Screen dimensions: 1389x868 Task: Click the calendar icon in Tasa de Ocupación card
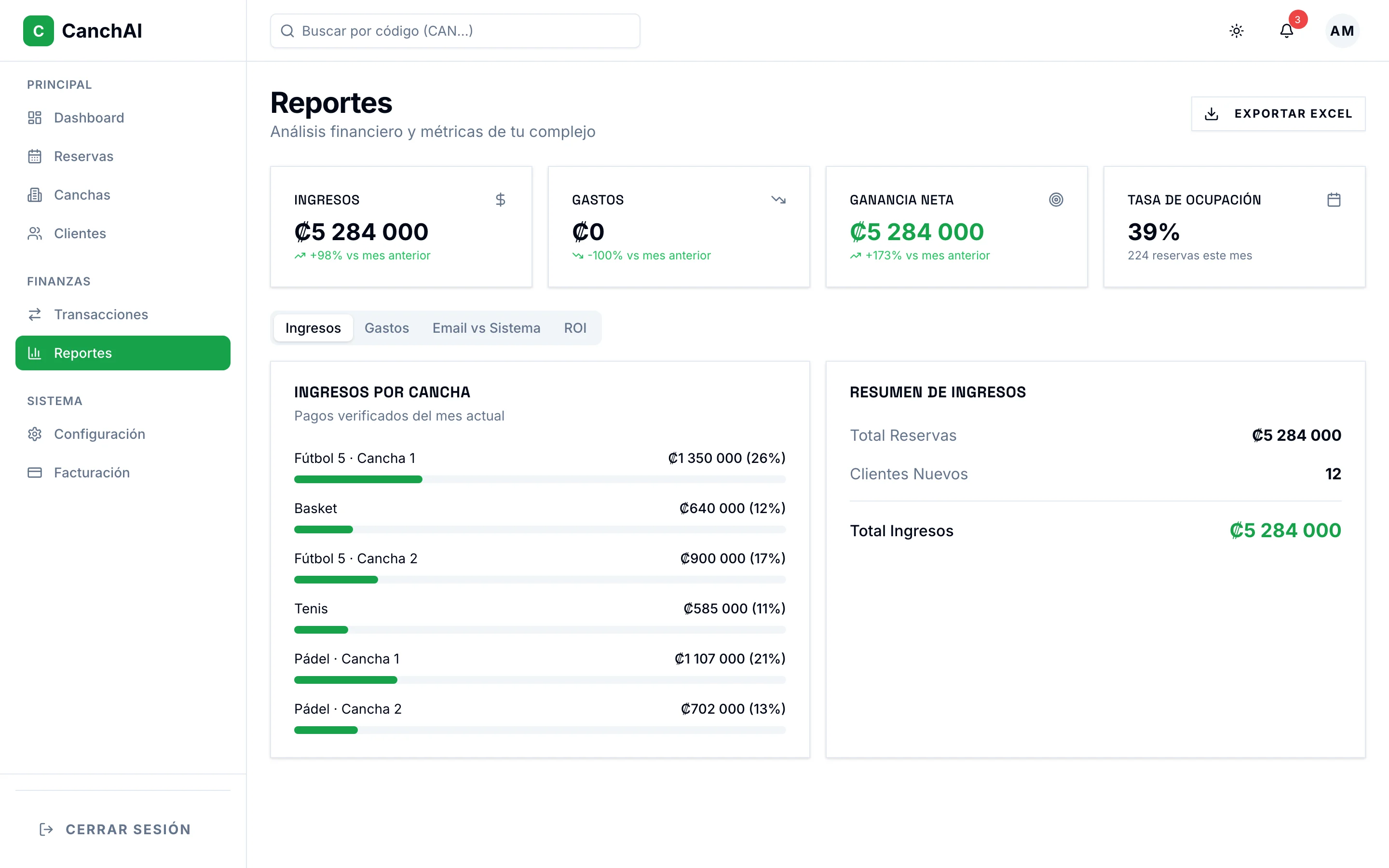coord(1334,199)
